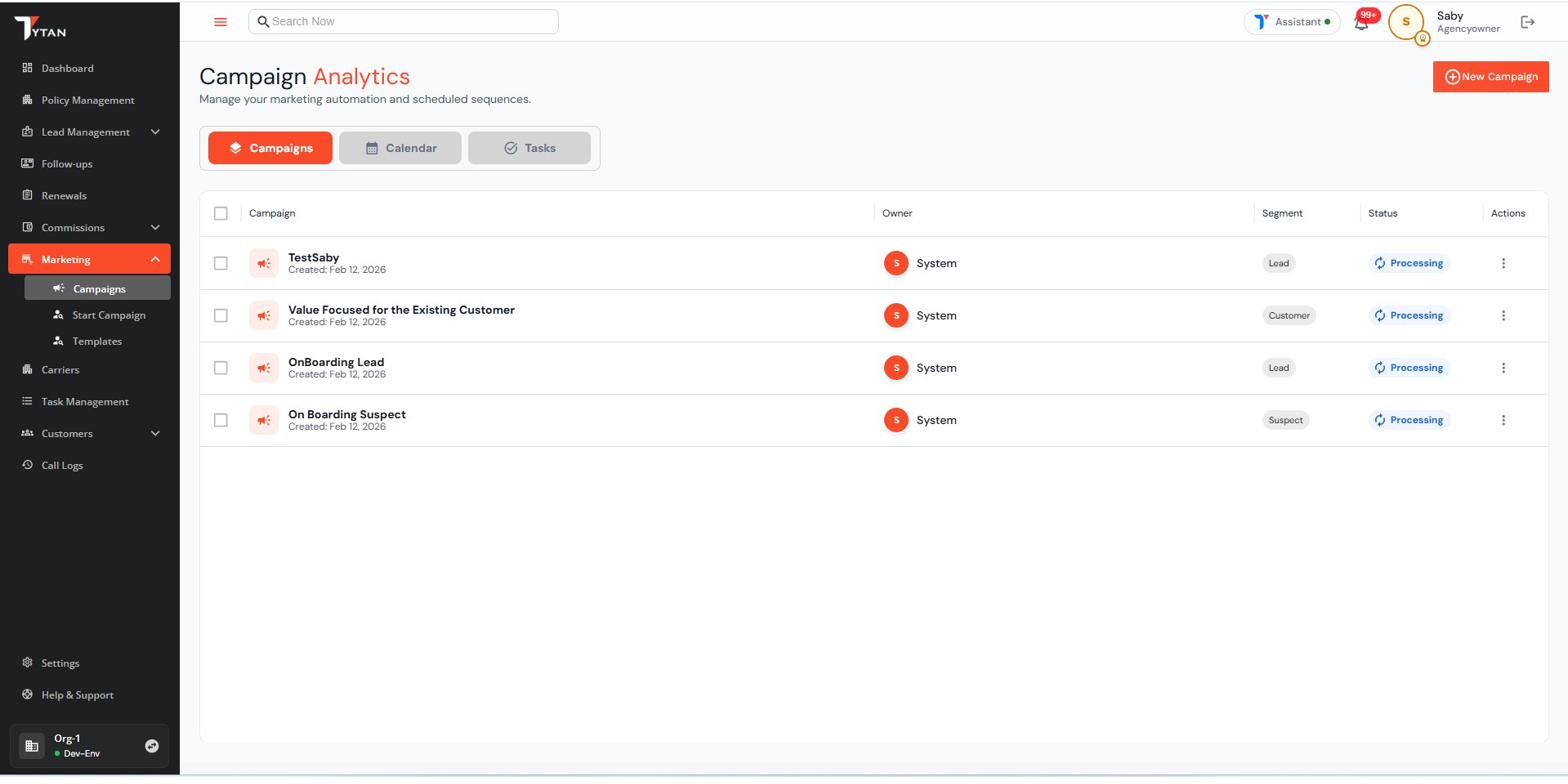This screenshot has height=784, width=1568.
Task: Click the New Campaign button
Action: tap(1490, 77)
